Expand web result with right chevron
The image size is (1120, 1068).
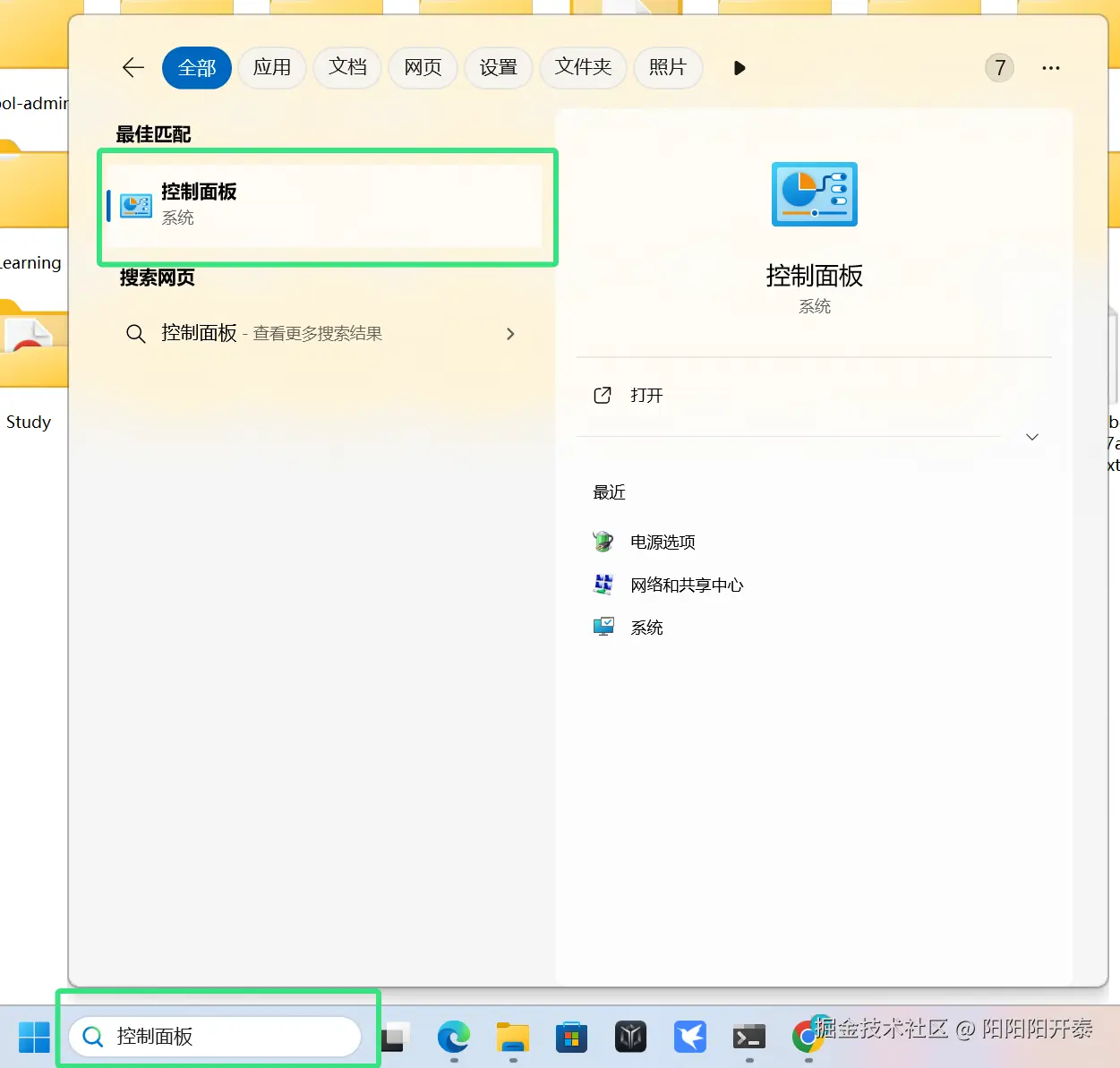[x=510, y=334]
